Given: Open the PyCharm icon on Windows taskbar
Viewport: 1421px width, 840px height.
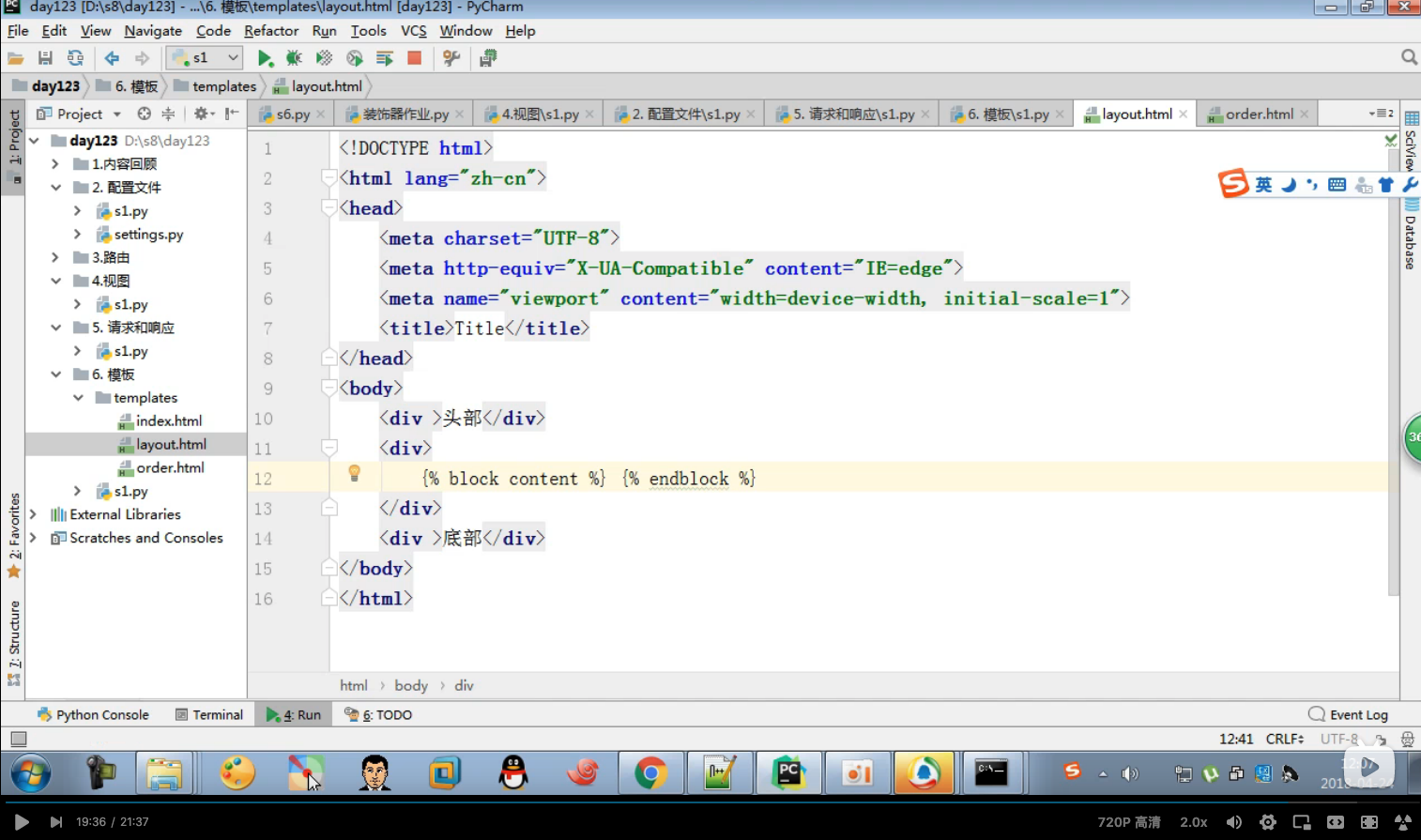Looking at the screenshot, I should click(x=788, y=773).
